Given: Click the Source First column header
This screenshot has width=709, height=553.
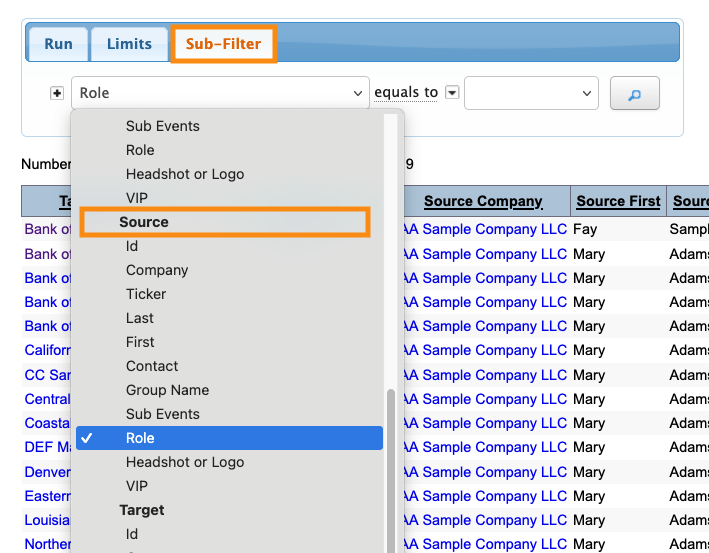Looking at the screenshot, I should 618,201.
